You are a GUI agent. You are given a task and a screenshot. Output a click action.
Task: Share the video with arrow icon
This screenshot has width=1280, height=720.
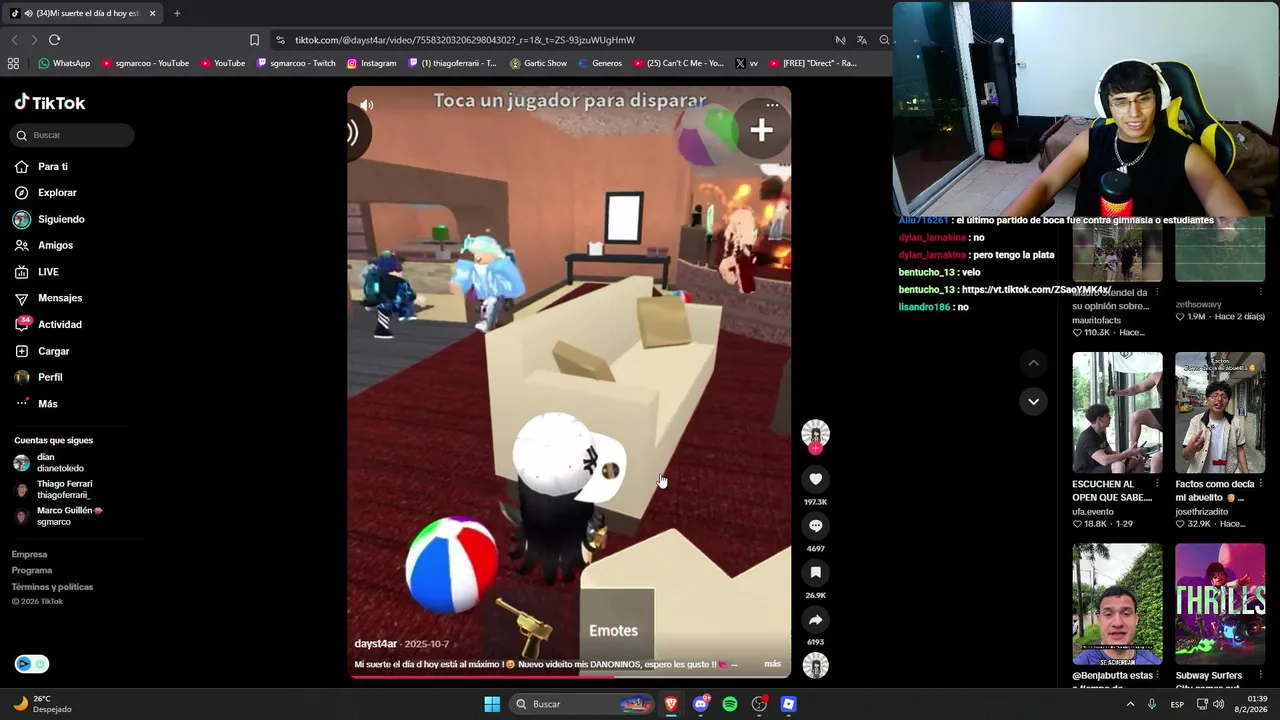point(815,620)
